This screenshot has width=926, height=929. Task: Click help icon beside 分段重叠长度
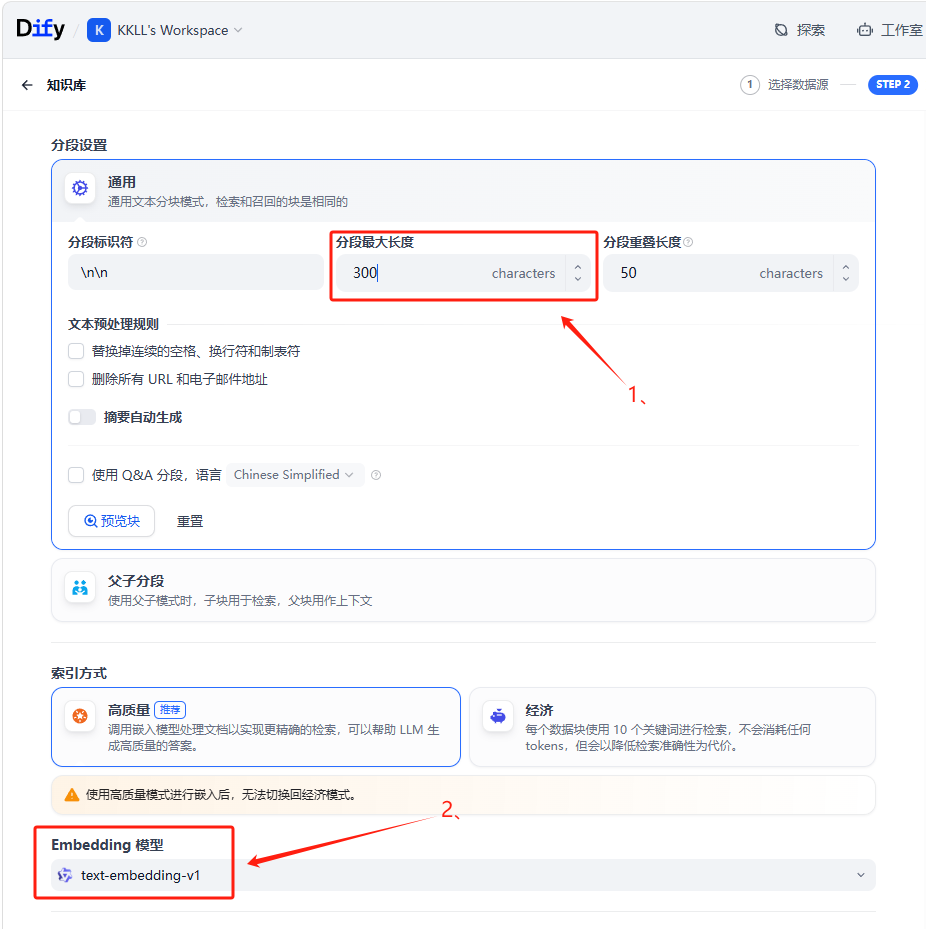688,242
